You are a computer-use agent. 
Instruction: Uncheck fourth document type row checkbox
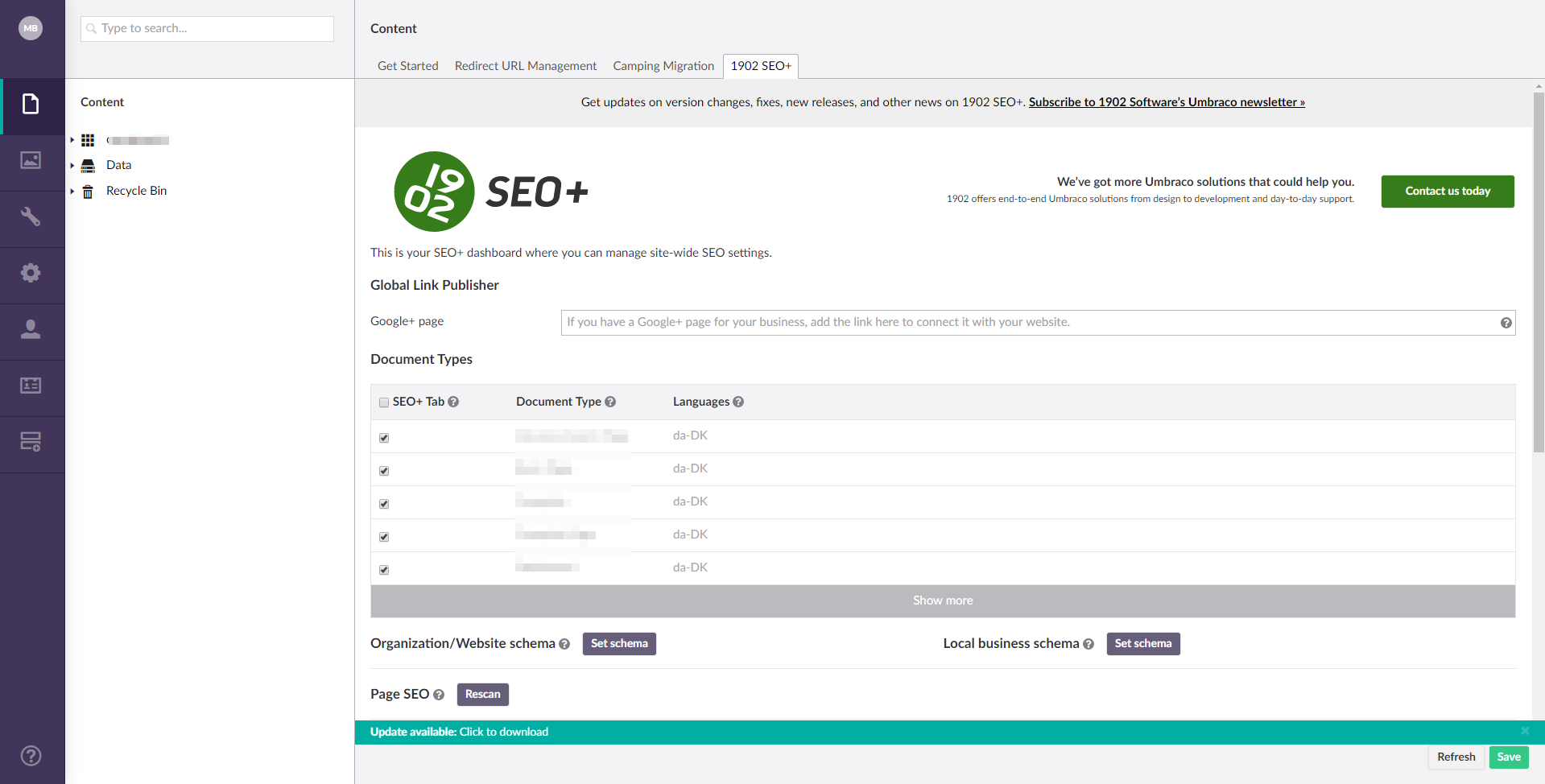pyautogui.click(x=384, y=537)
